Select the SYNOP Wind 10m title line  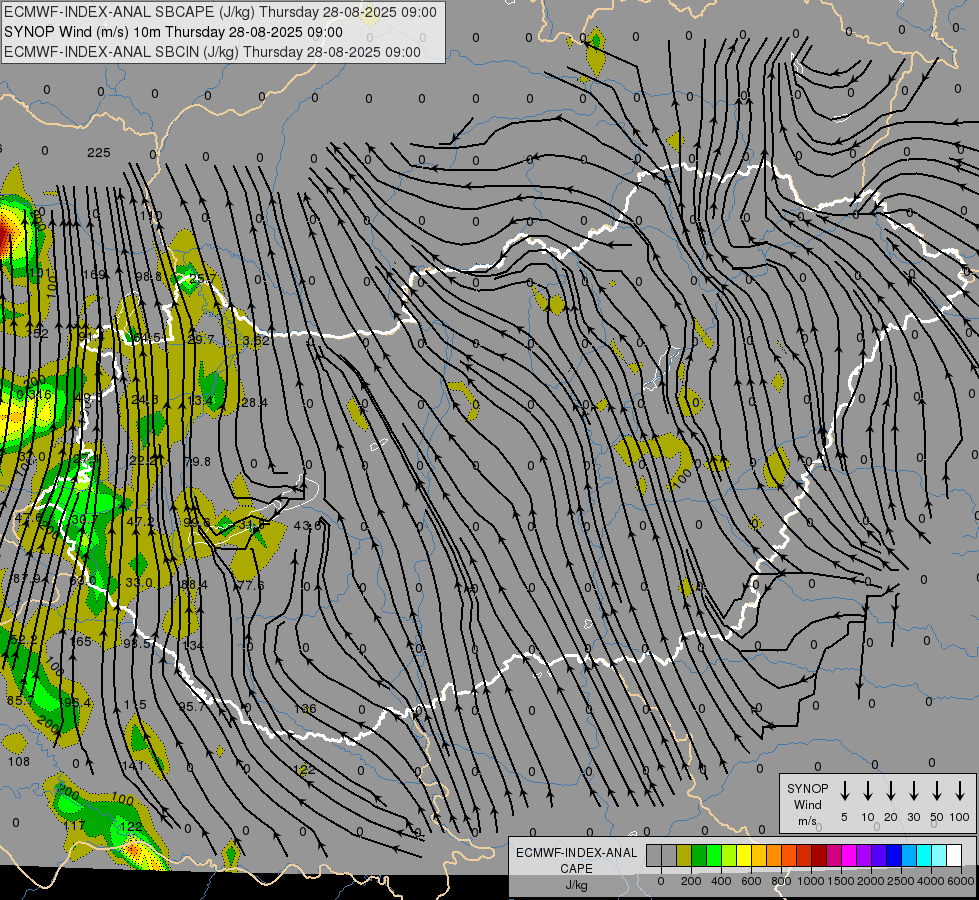tap(173, 32)
